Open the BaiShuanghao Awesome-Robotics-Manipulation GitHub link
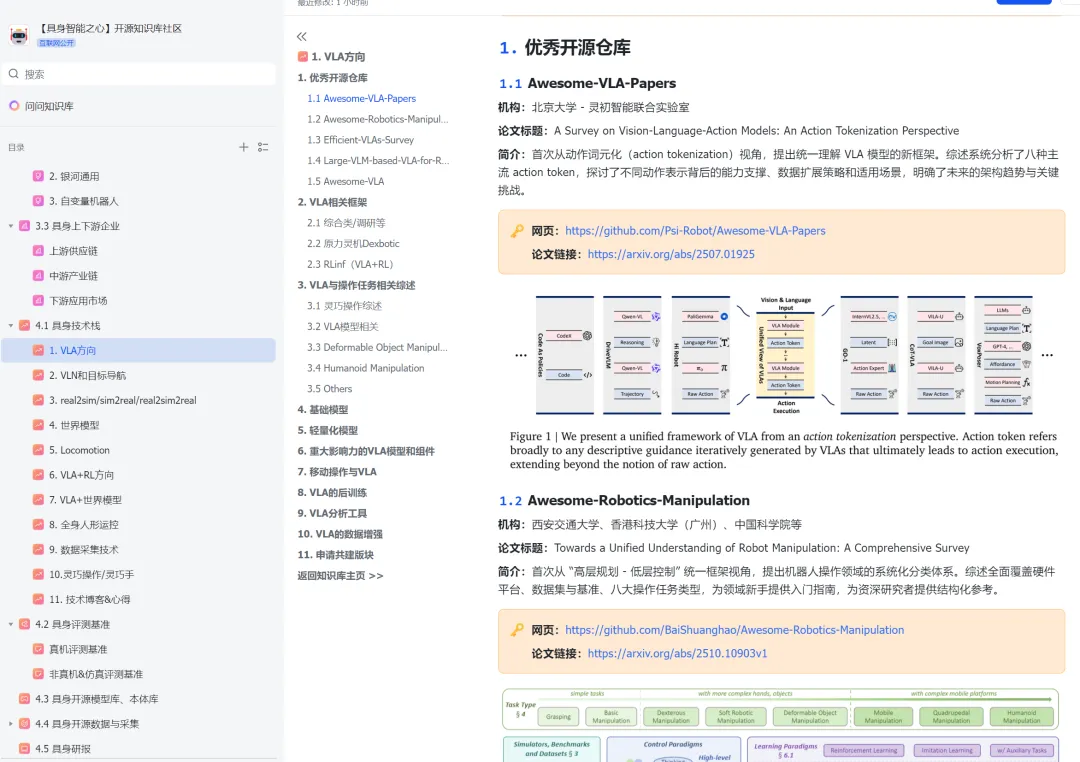This screenshot has height=762, width=1080. (734, 630)
